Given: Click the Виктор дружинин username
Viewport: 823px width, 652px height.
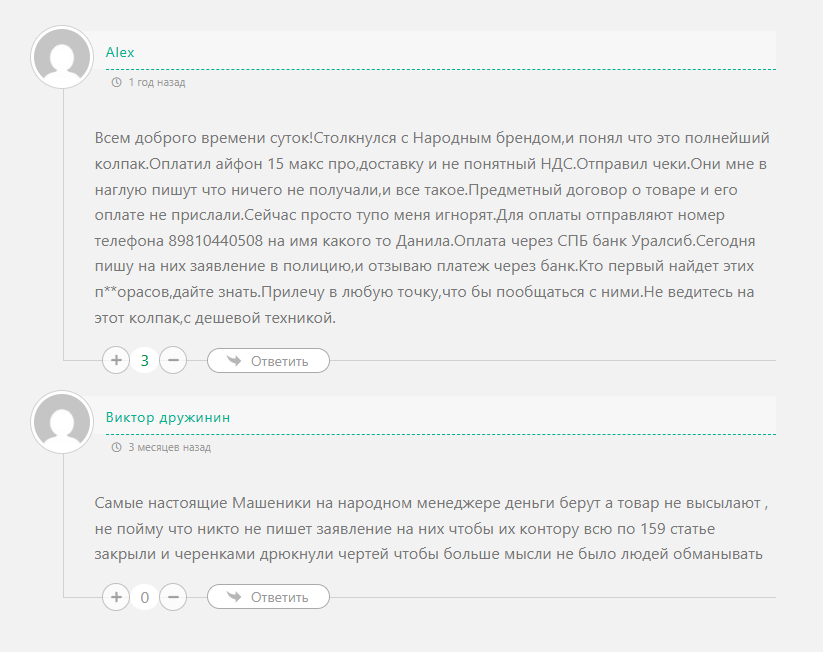Looking at the screenshot, I should click(168, 417).
